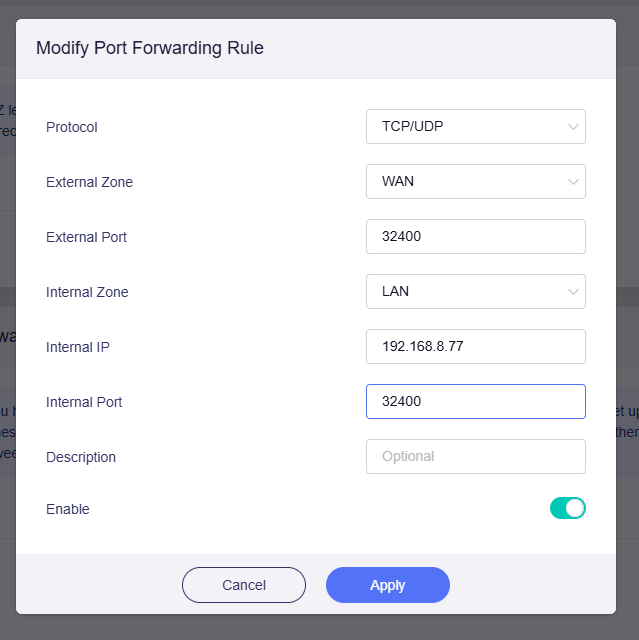Screen dimensions: 639x640
Task: Click the "Internal Zone" field label
Action: (87, 292)
